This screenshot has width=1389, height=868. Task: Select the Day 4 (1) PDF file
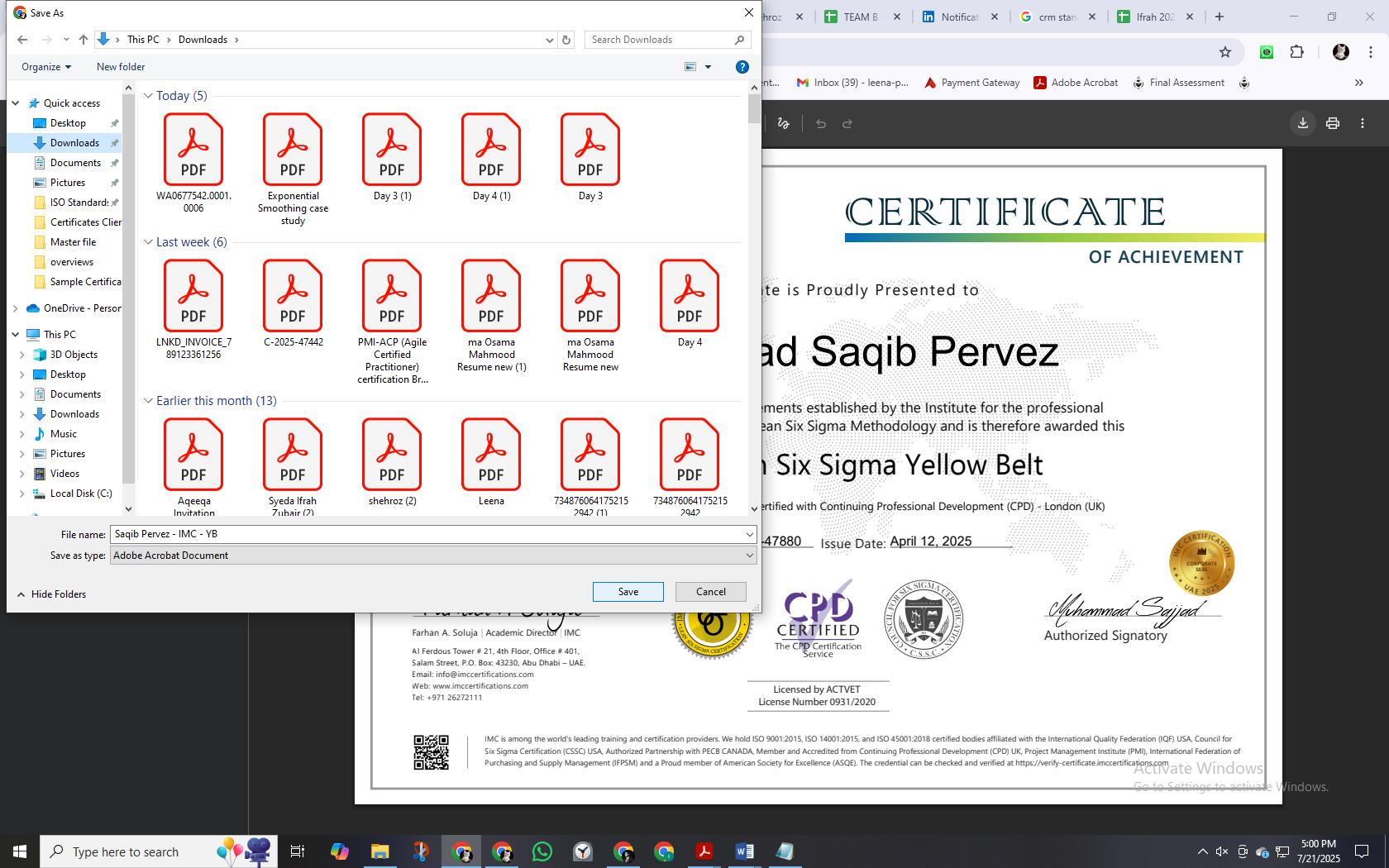pyautogui.click(x=491, y=157)
